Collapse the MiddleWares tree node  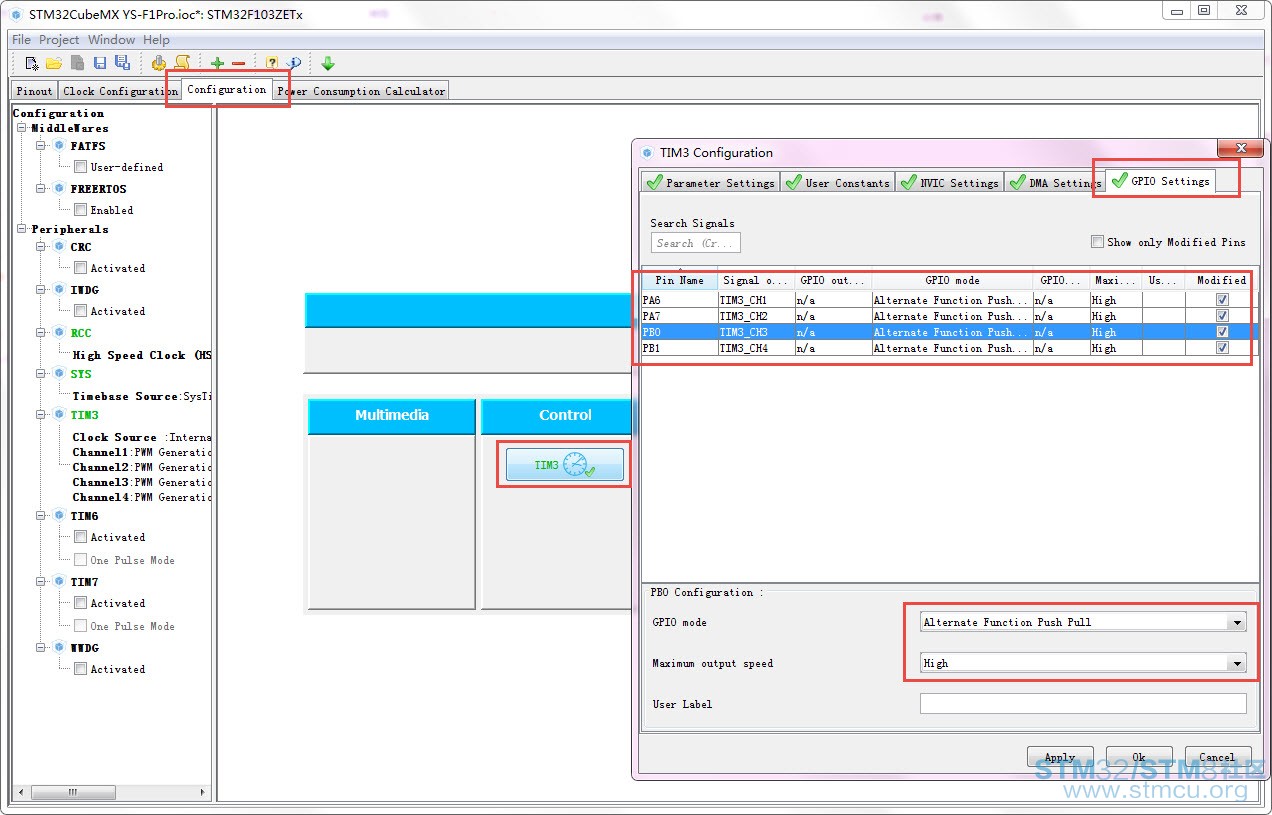(22, 128)
